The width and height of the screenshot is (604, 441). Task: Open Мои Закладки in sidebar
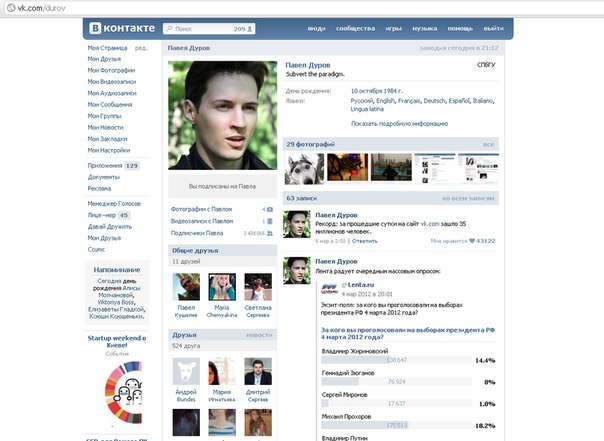pos(107,139)
